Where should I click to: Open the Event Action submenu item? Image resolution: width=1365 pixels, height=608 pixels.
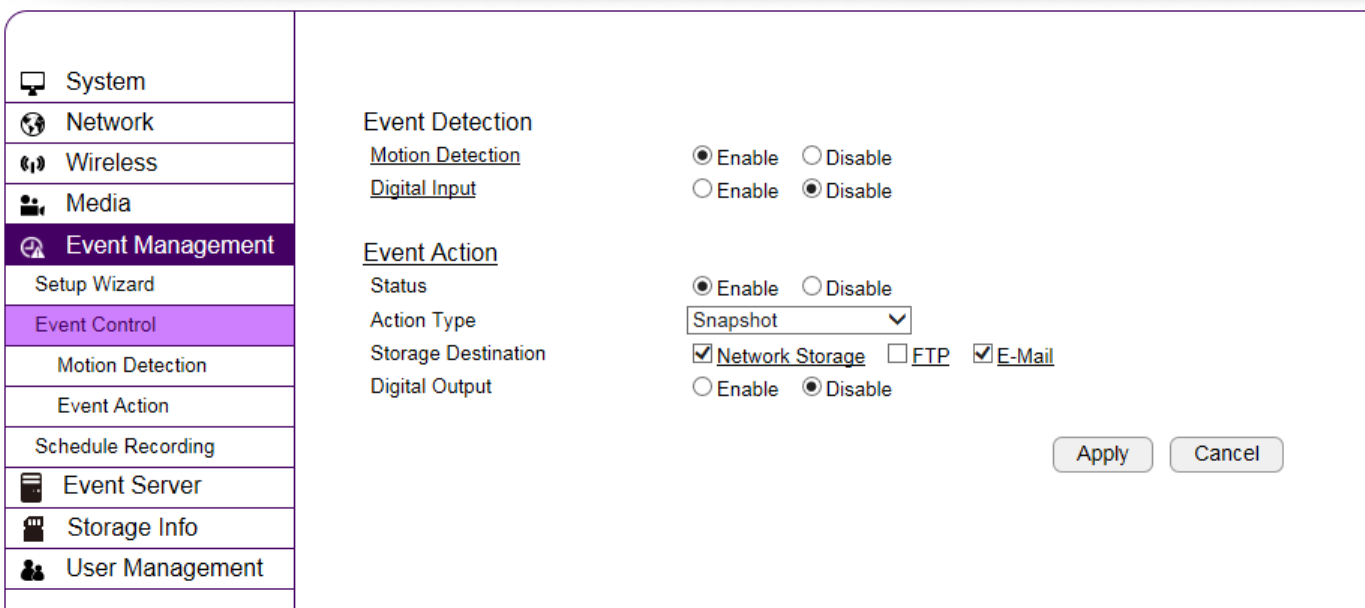tap(113, 406)
